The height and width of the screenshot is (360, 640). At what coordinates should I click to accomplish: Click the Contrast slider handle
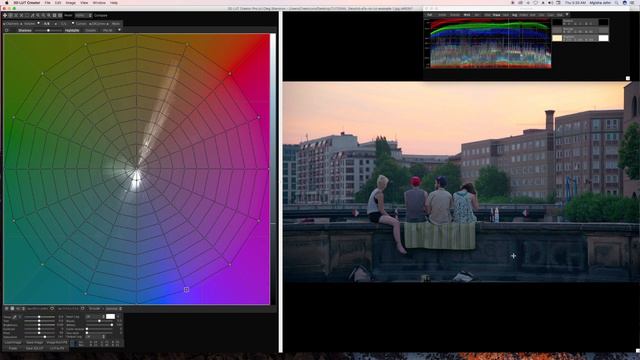[x=39, y=329]
